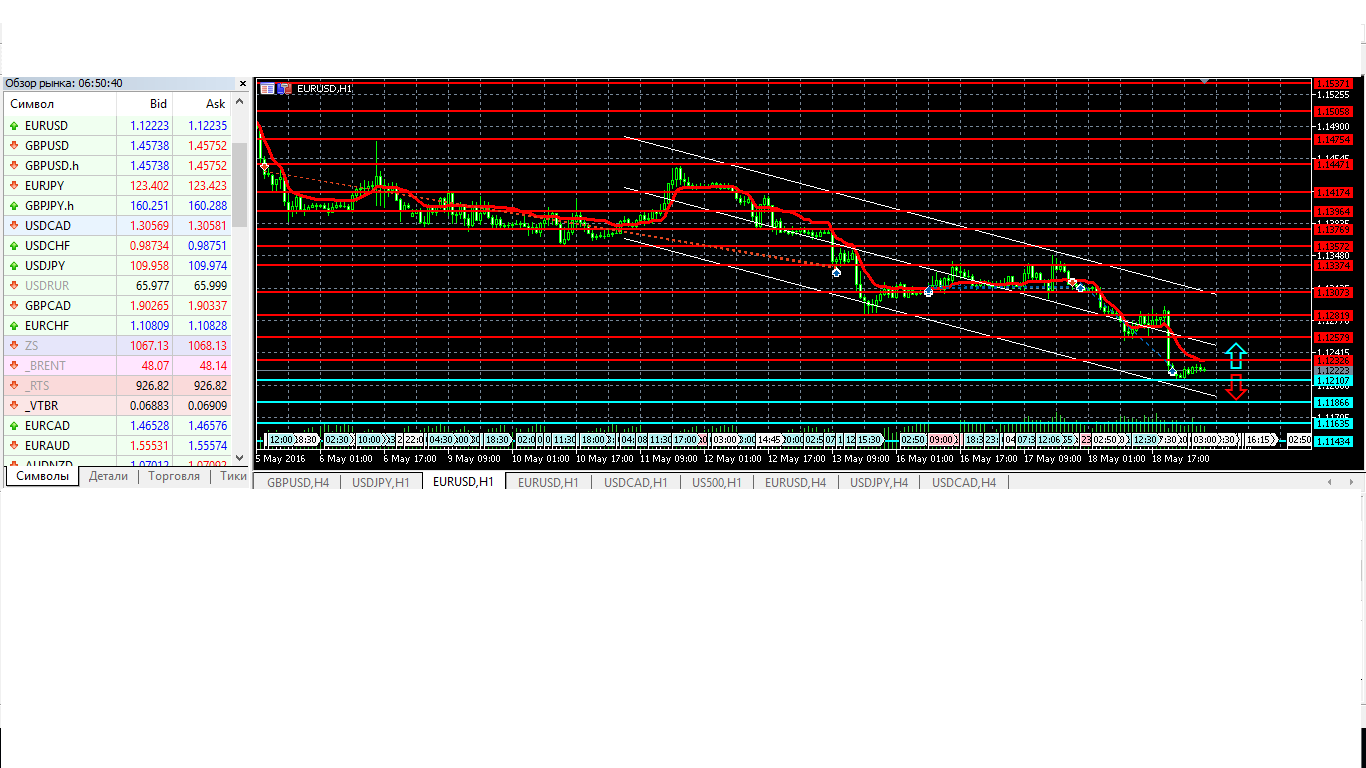Switch to GBPUSD,H4 chart tab

(298, 482)
